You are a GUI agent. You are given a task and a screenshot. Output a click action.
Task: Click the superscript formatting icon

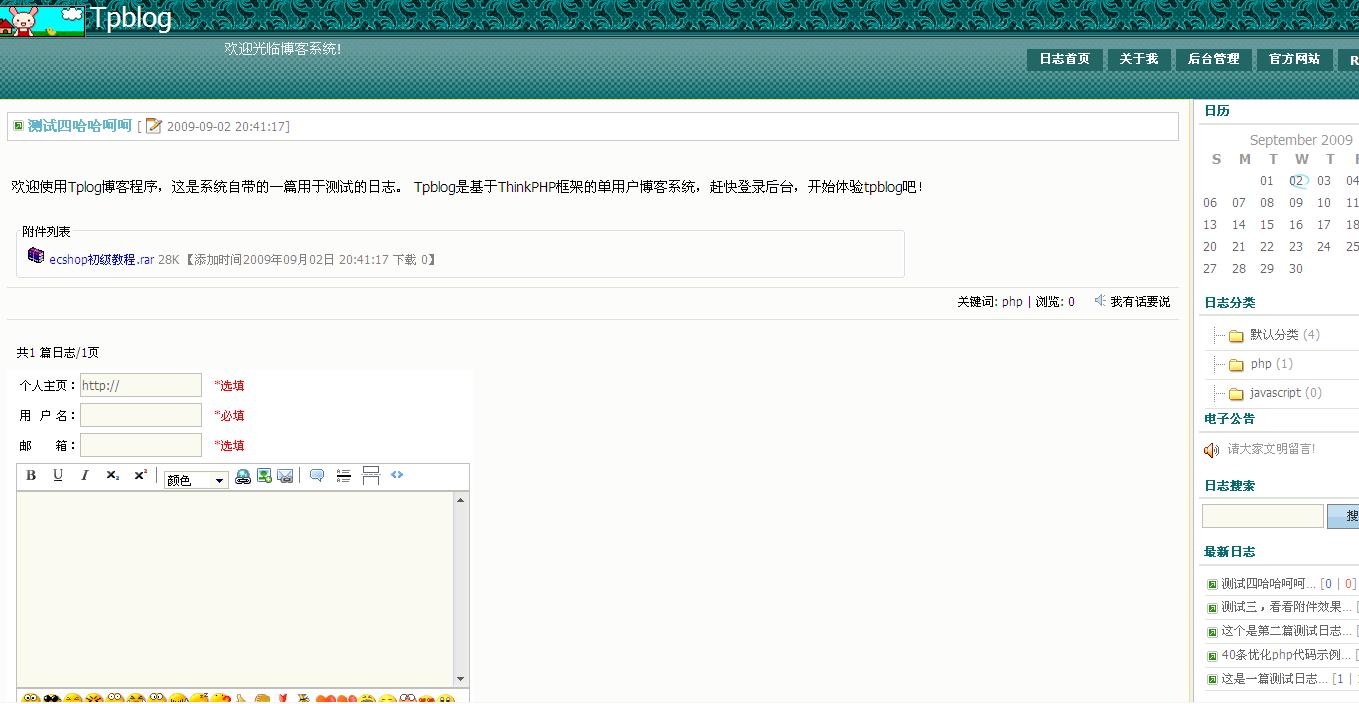140,474
